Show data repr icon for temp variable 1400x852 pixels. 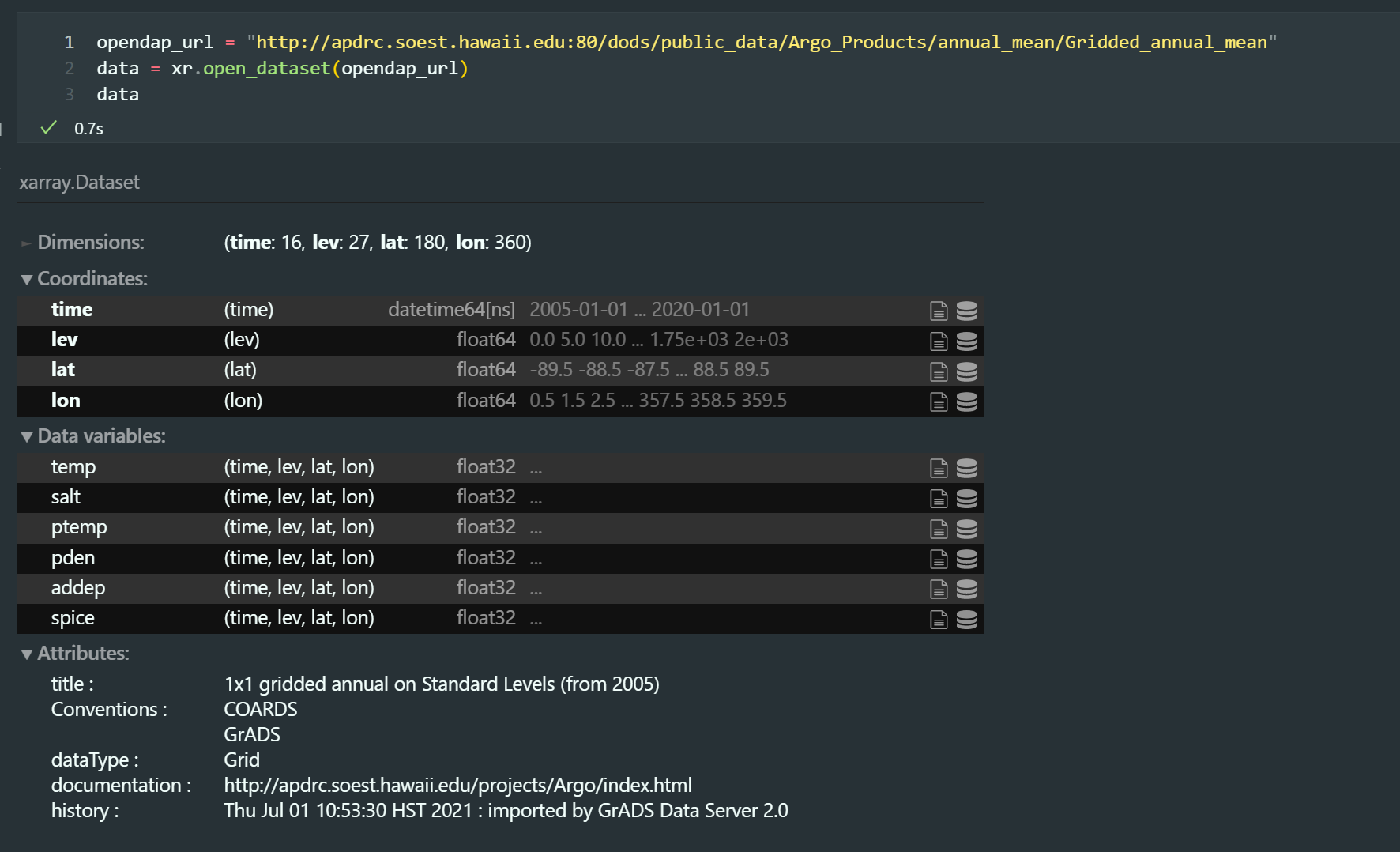tap(966, 468)
